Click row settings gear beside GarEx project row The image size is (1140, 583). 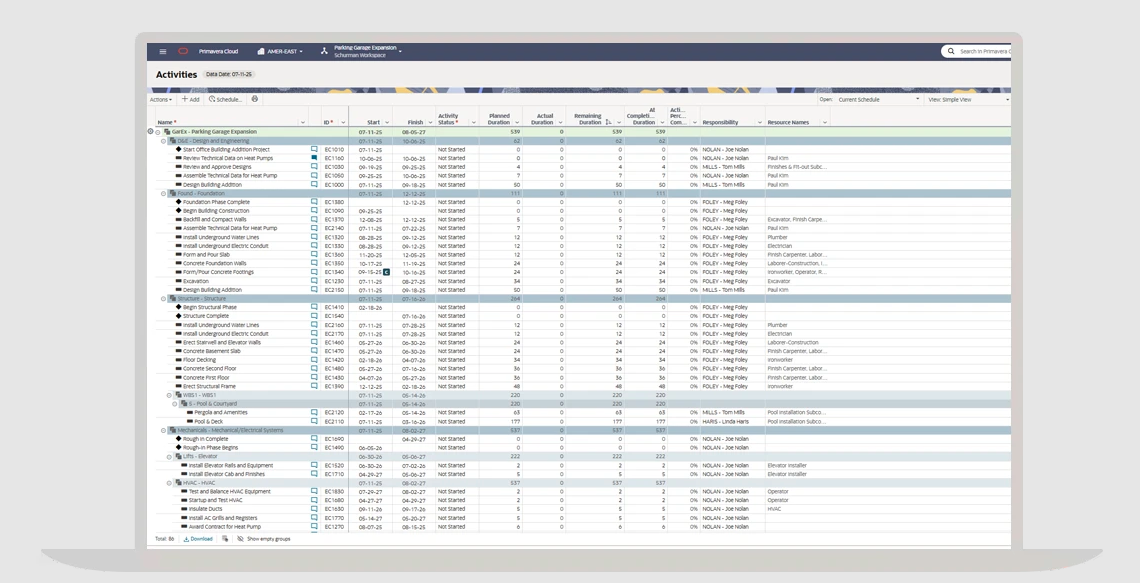(x=150, y=132)
